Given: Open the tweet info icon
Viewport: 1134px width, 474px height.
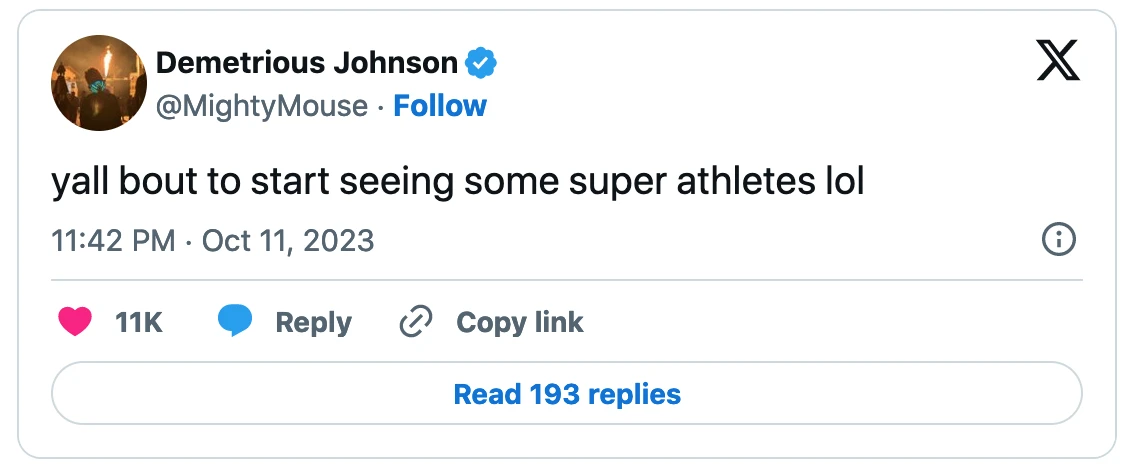Looking at the screenshot, I should tap(1058, 240).
